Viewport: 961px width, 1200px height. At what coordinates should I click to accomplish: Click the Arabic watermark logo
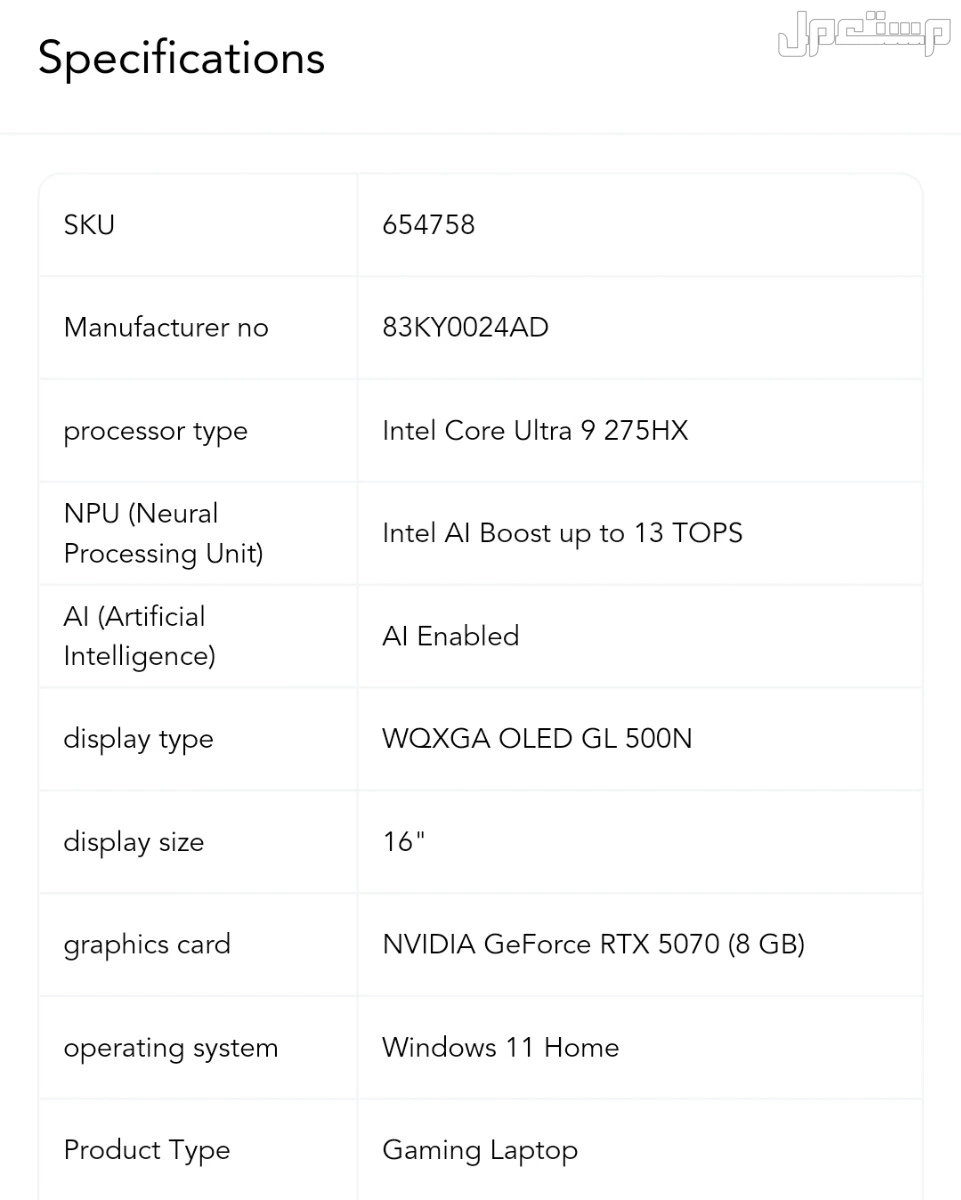tap(863, 34)
